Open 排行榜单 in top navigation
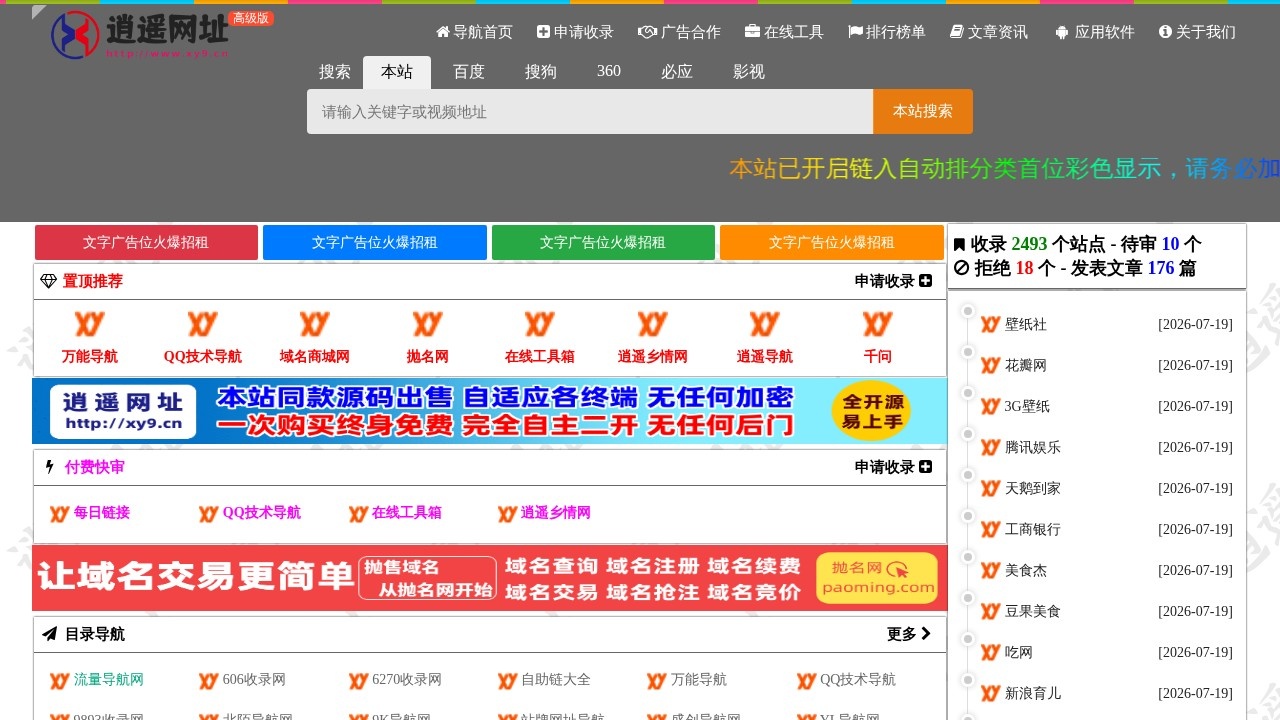 [x=887, y=32]
